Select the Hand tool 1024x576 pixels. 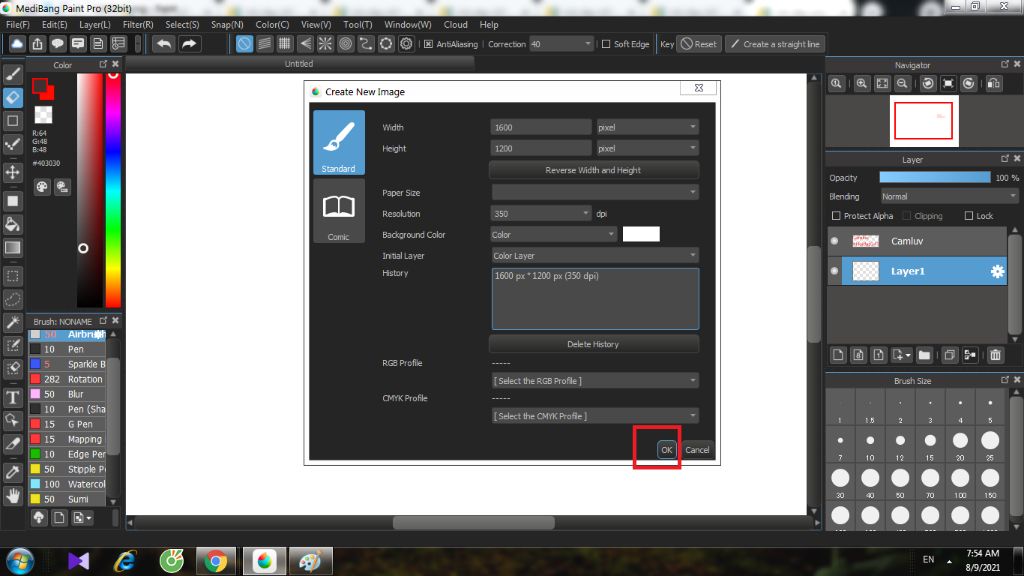(12, 496)
